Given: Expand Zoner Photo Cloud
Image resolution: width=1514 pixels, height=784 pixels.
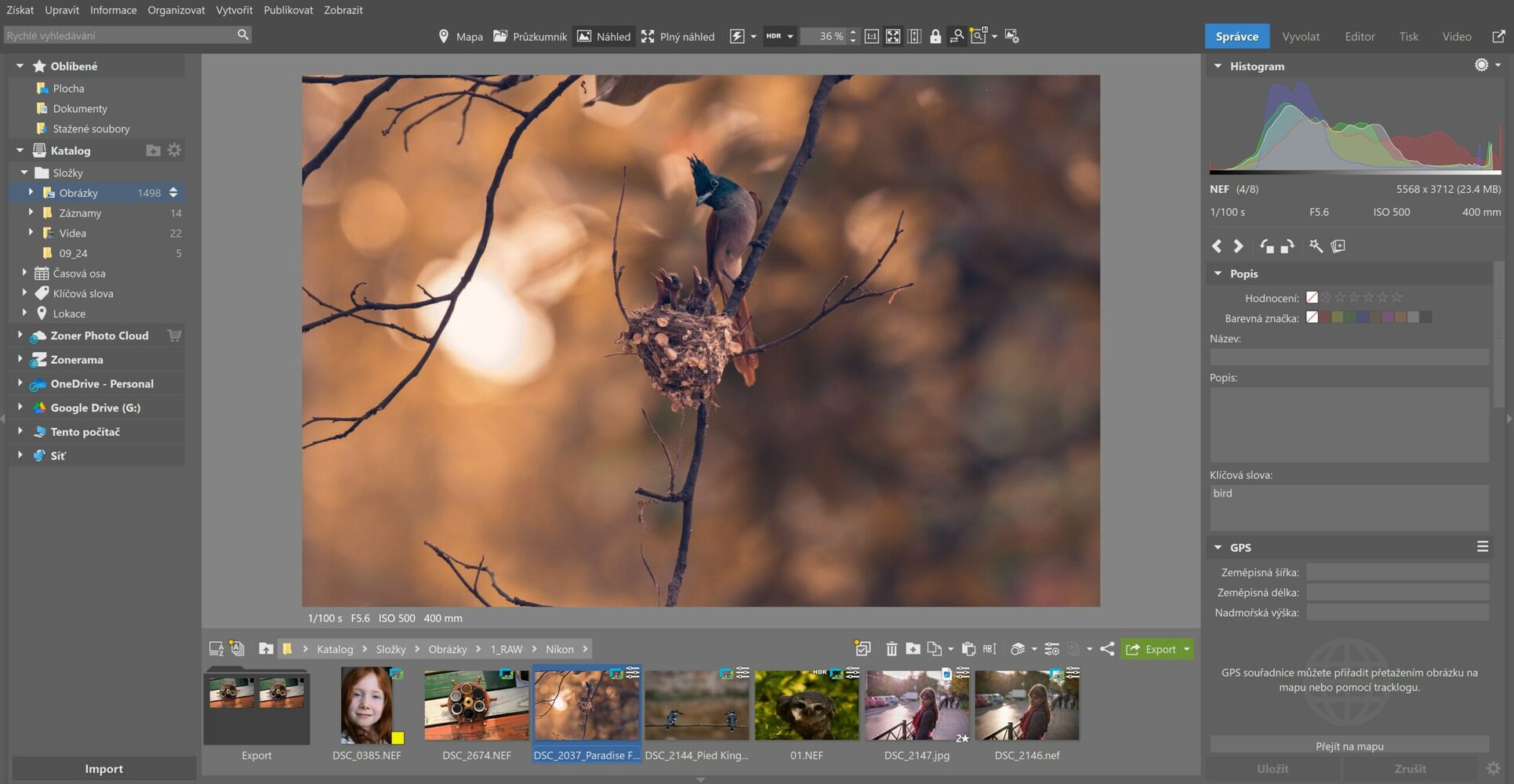Looking at the screenshot, I should coord(20,335).
